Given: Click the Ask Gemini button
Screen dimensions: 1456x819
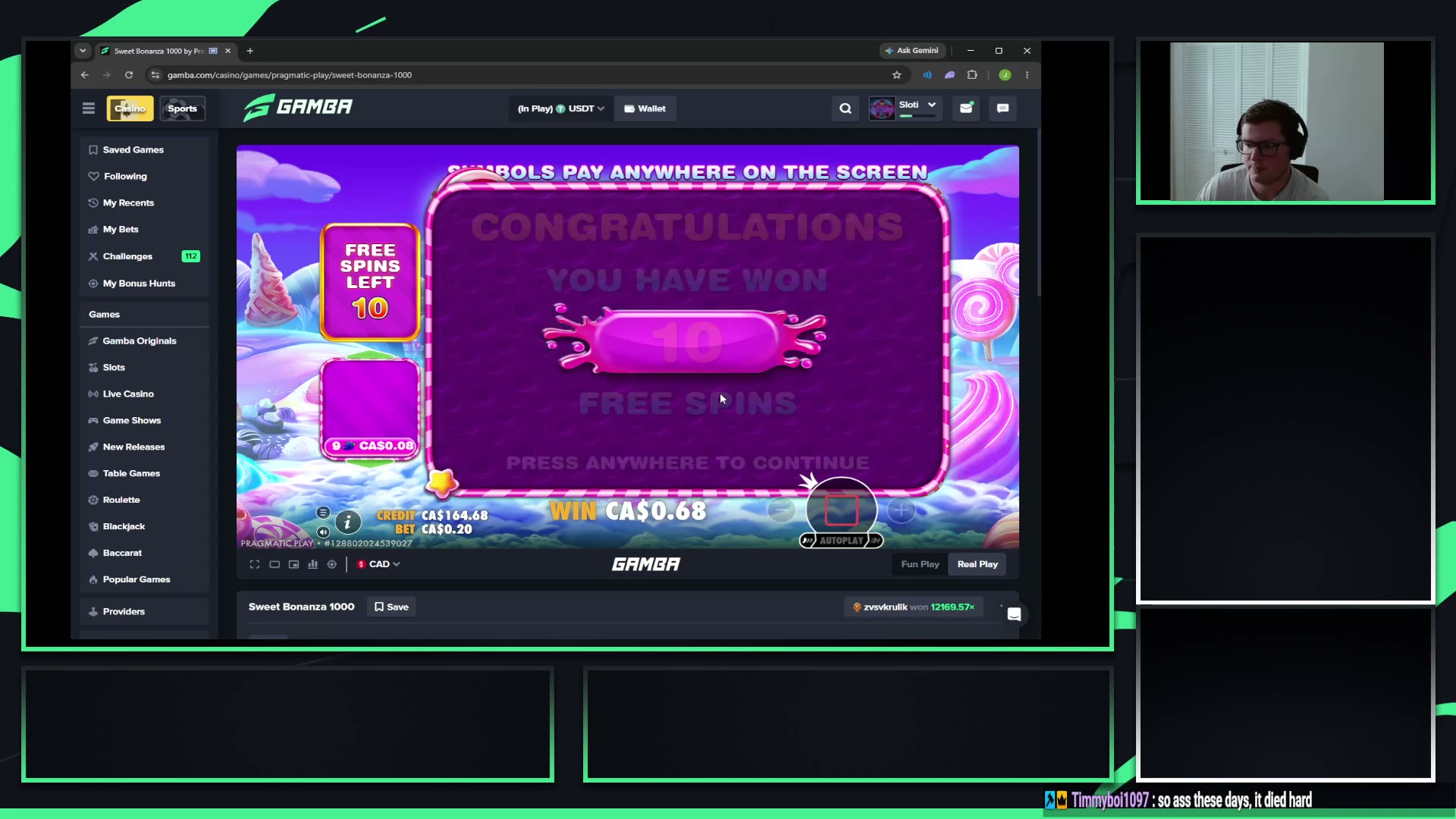Looking at the screenshot, I should pyautogui.click(x=912, y=51).
